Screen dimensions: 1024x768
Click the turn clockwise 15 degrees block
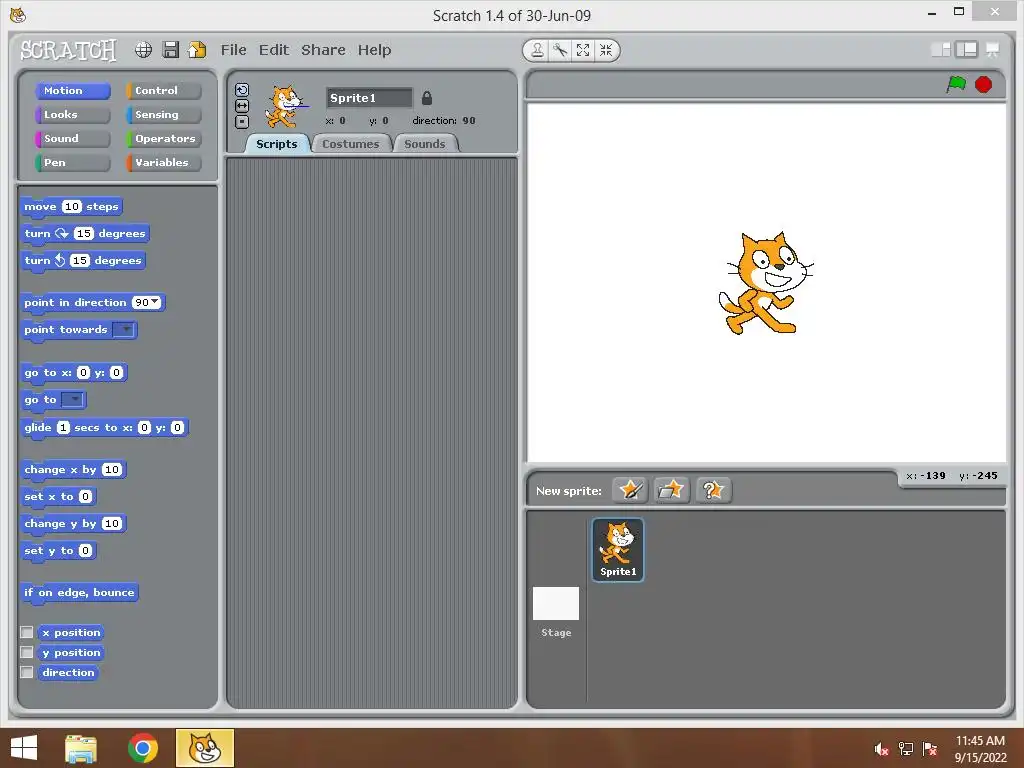[86, 234]
